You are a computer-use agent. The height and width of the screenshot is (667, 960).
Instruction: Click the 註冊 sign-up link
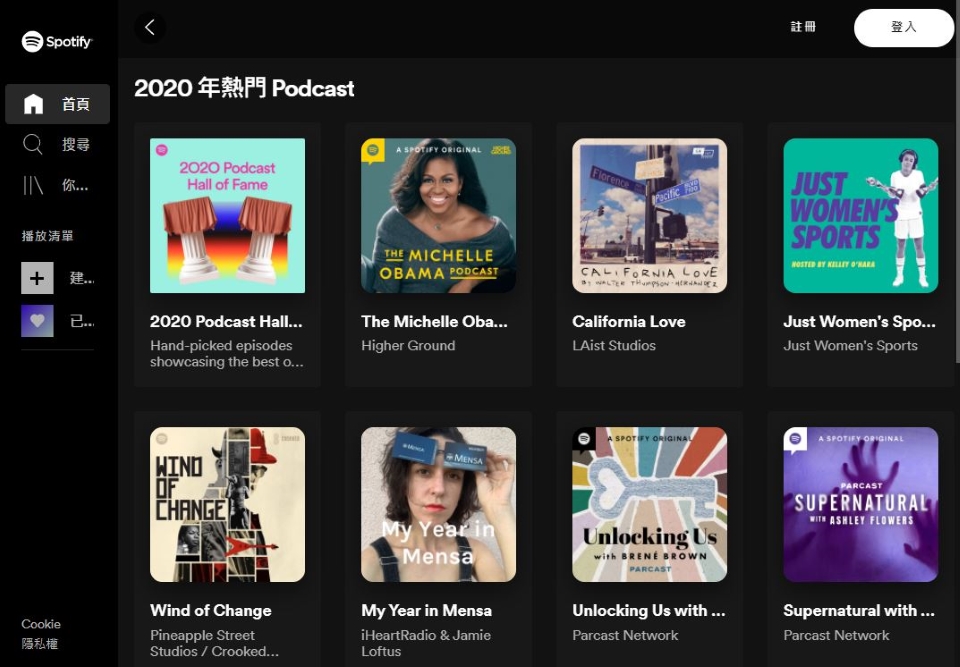pos(803,27)
